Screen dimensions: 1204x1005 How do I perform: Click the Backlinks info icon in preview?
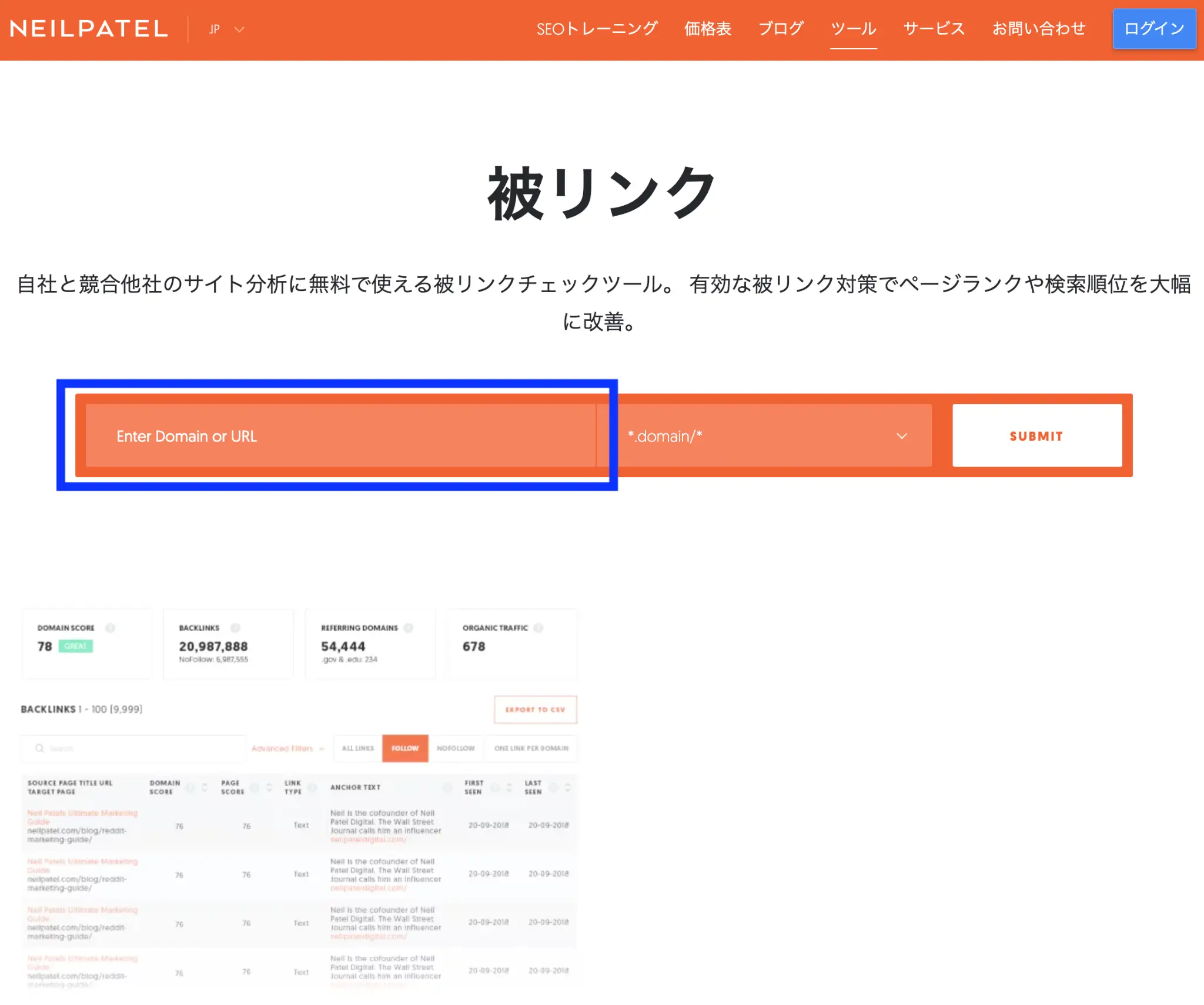pos(235,628)
